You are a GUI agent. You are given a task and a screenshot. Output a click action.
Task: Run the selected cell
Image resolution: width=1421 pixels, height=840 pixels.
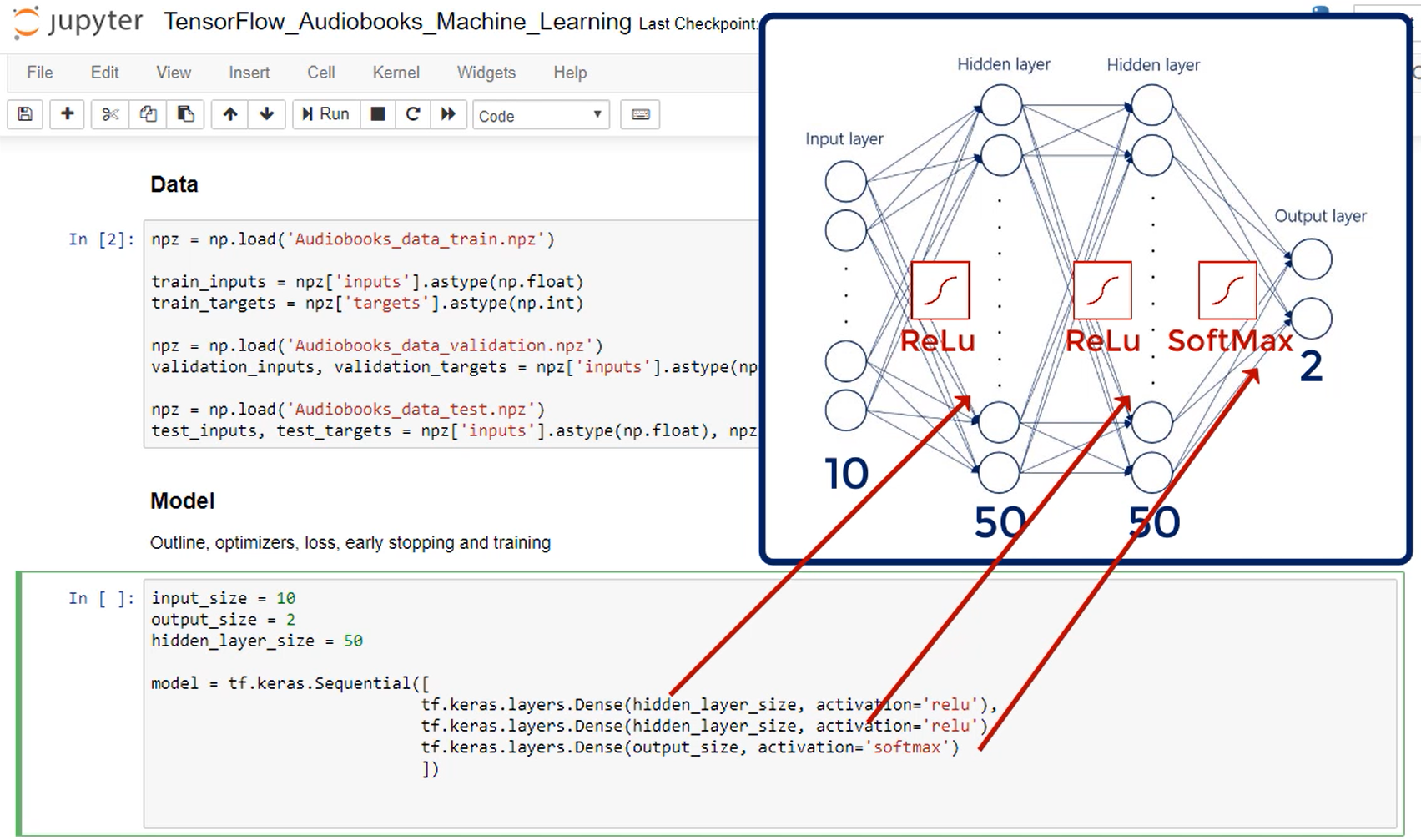(325, 114)
